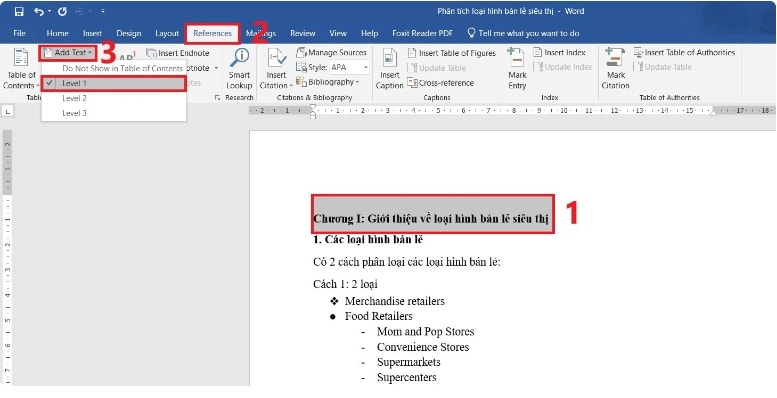Click Cross-reference button
Screen dimensions: 777x398
[x=441, y=83]
